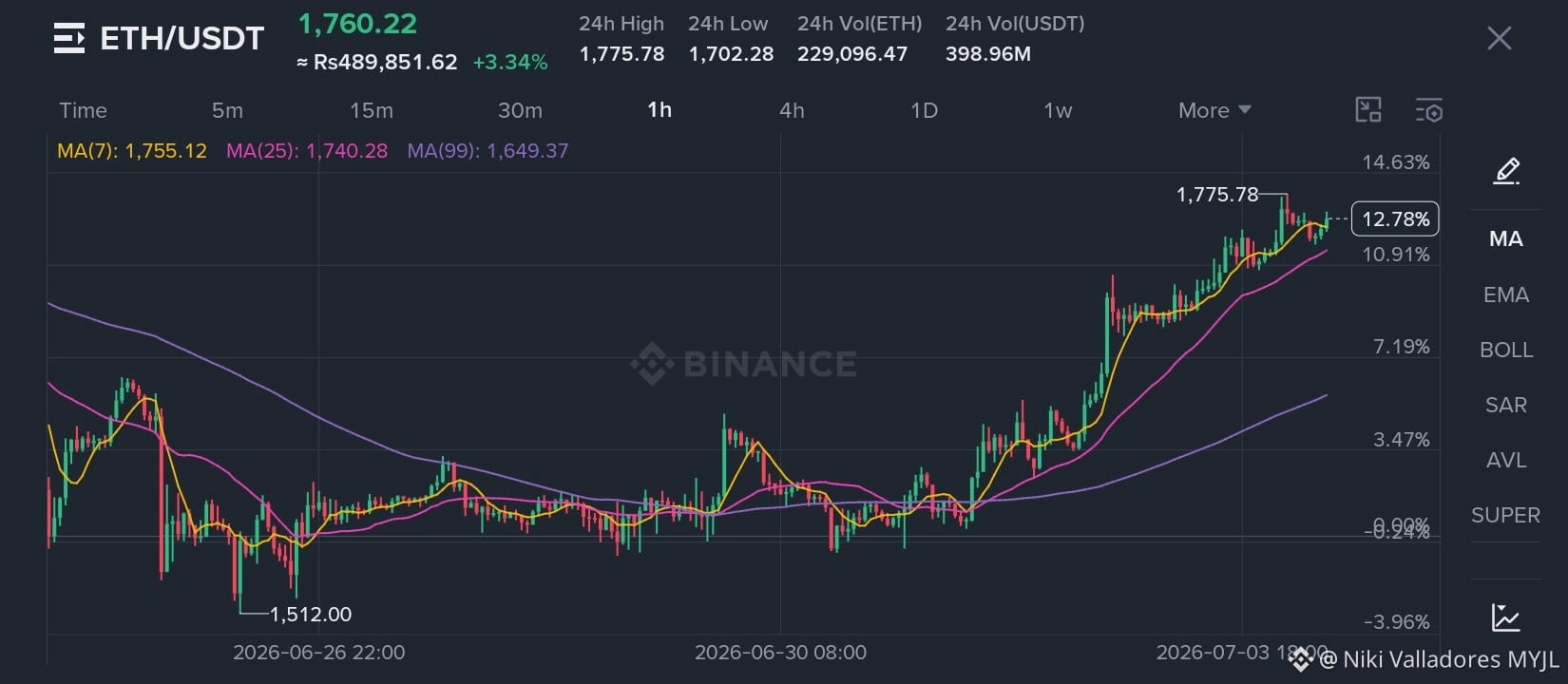This screenshot has height=684, width=1568.
Task: Switch to the 4h interval
Action: click(x=792, y=110)
